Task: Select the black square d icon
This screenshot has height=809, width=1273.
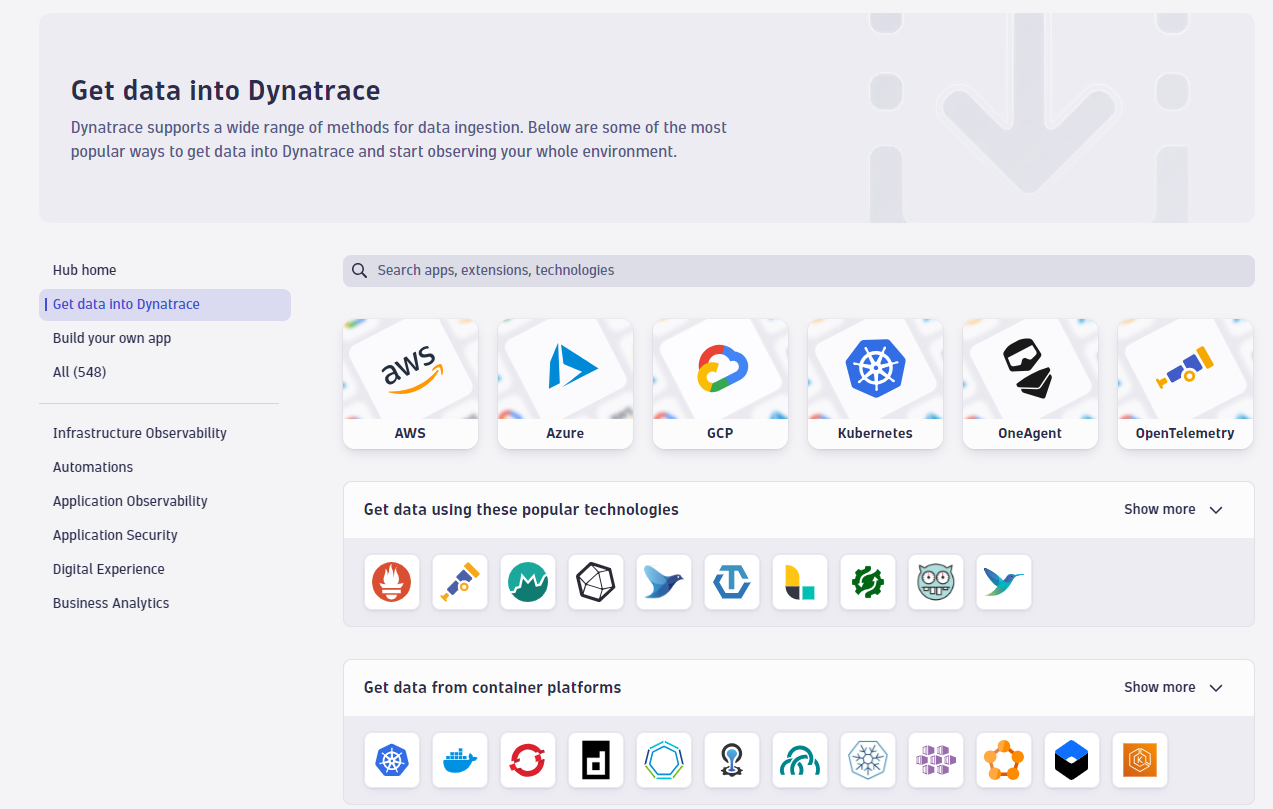Action: pyautogui.click(x=596, y=760)
